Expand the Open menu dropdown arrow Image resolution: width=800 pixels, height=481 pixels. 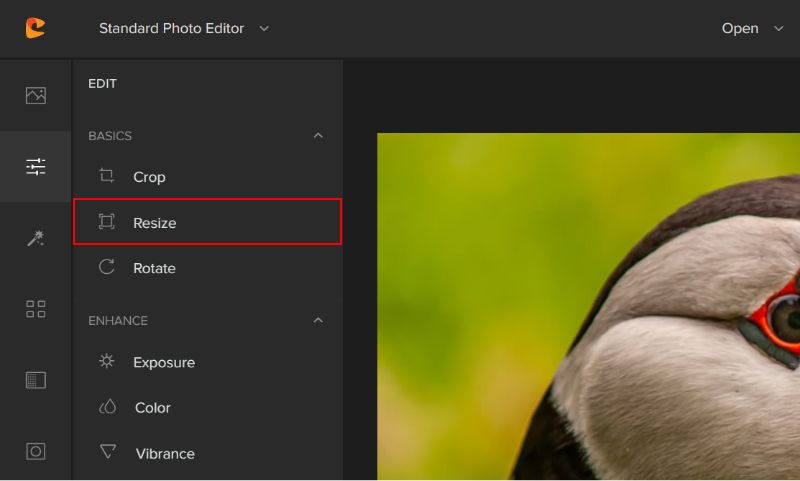coord(778,29)
